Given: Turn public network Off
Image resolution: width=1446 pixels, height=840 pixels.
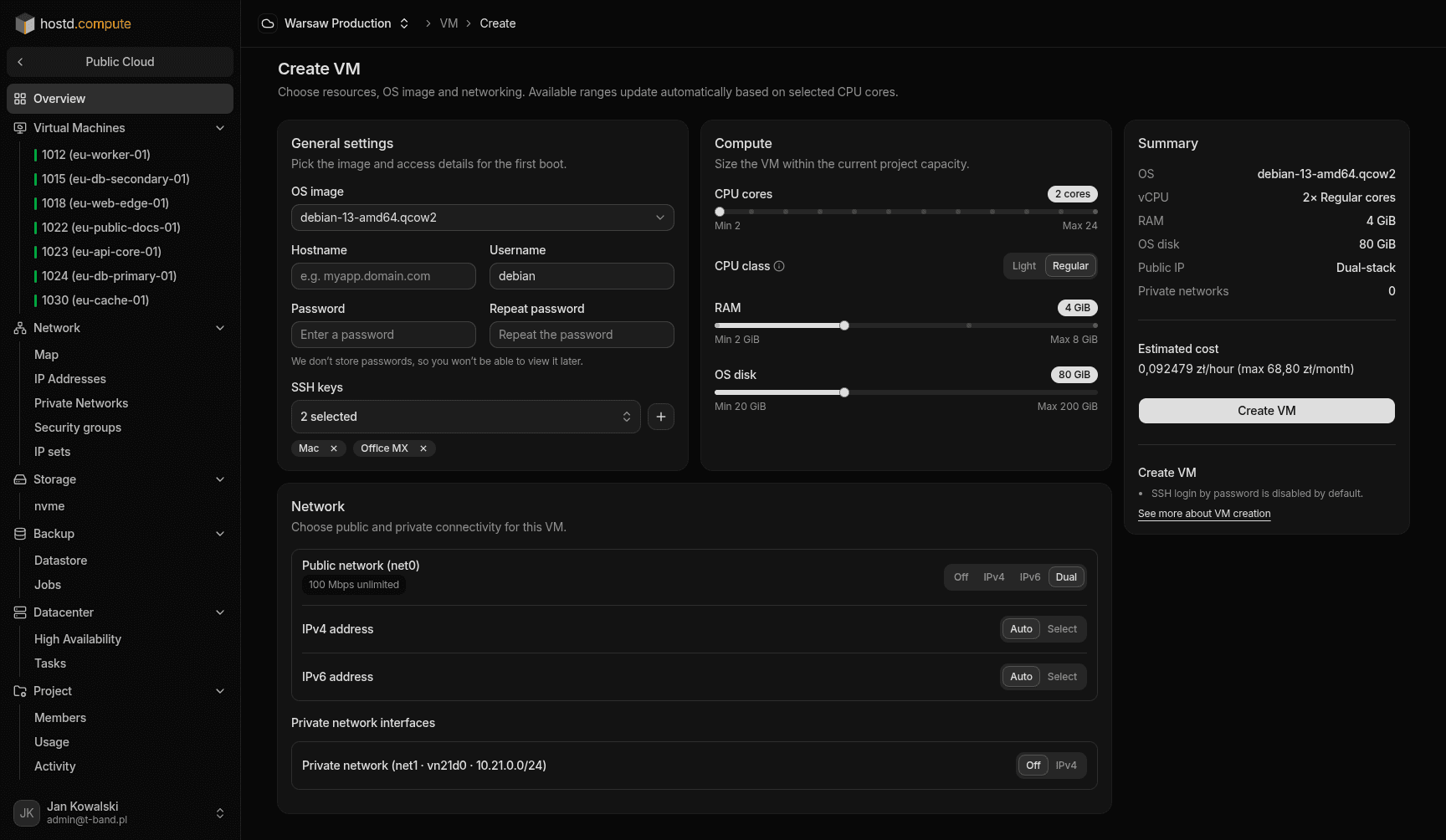Looking at the screenshot, I should click(961, 577).
